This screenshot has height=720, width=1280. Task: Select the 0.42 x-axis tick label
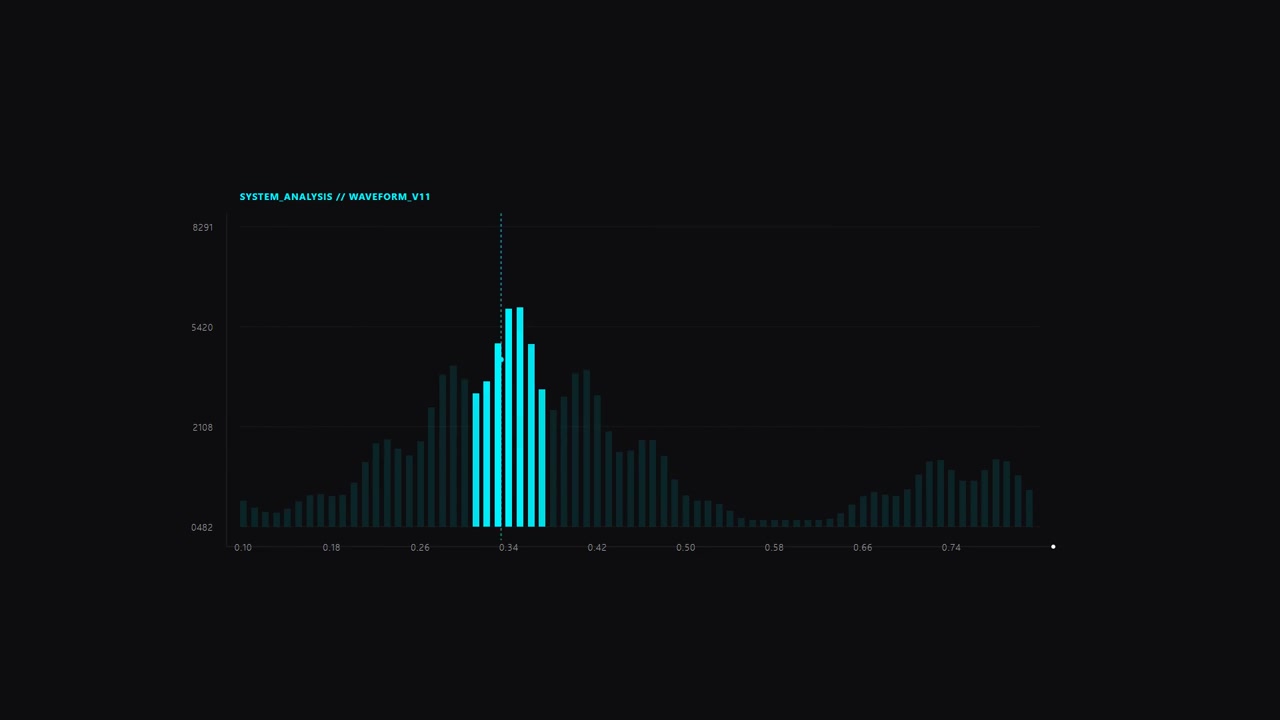coord(597,548)
